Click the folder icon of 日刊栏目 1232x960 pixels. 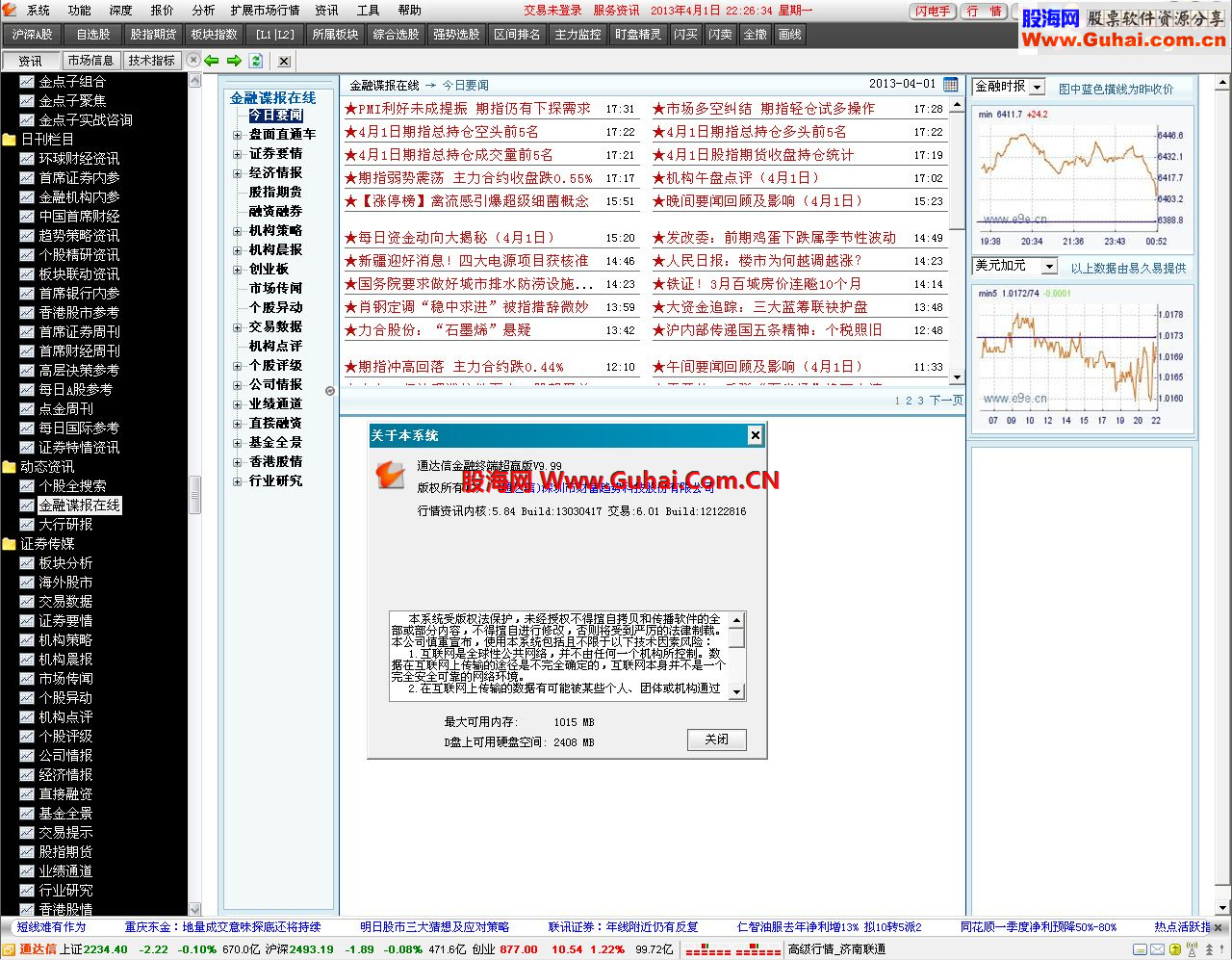click(x=10, y=139)
